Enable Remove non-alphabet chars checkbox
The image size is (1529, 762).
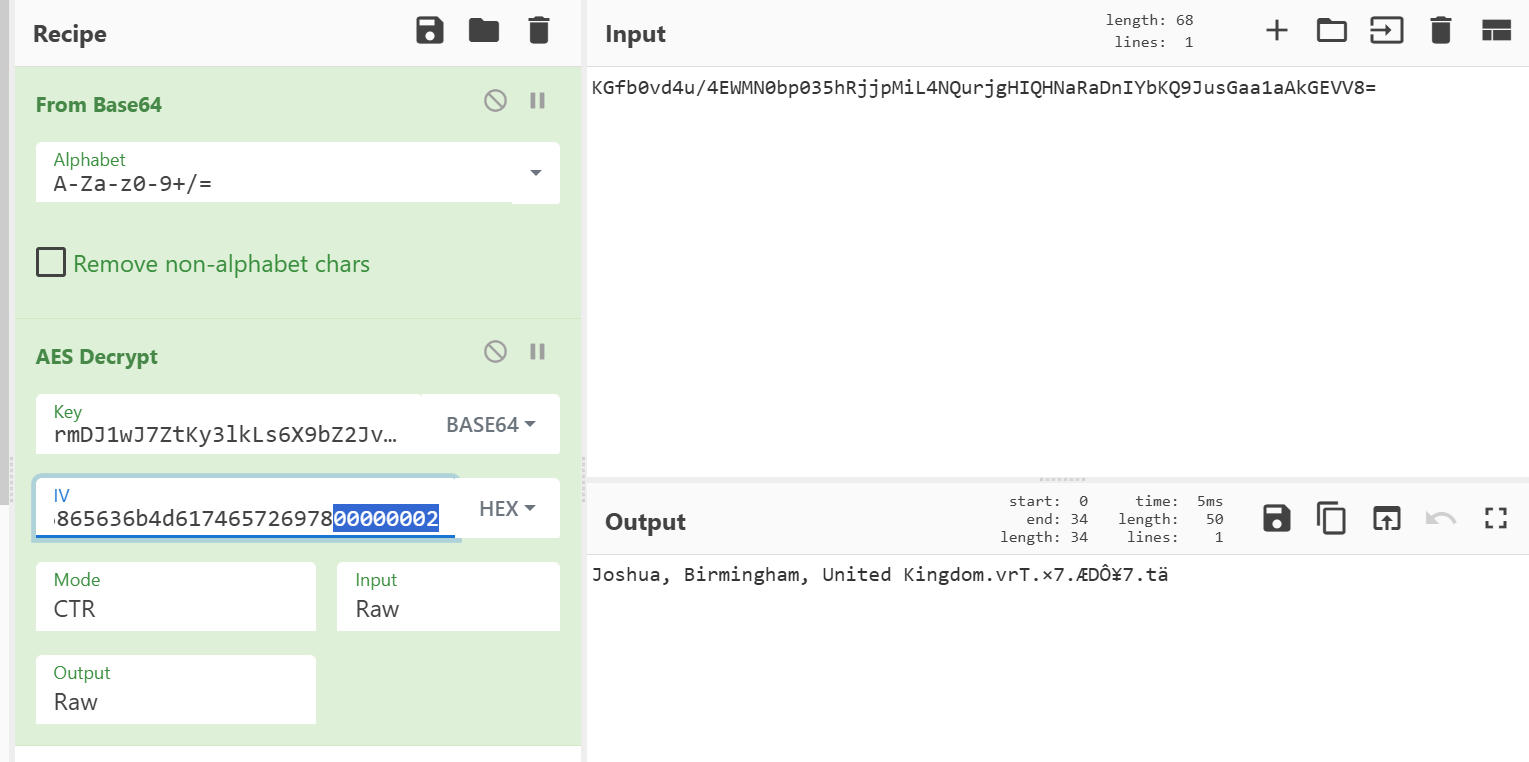51,263
